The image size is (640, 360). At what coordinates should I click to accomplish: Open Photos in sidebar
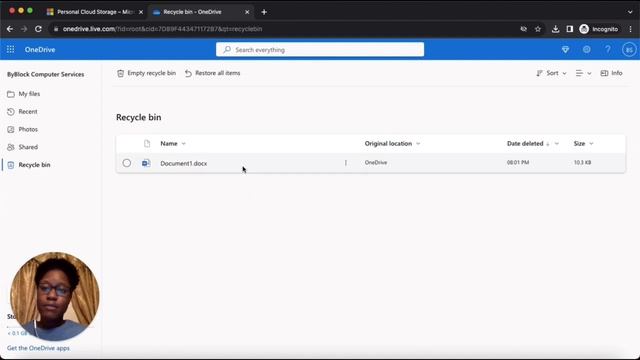click(28, 129)
